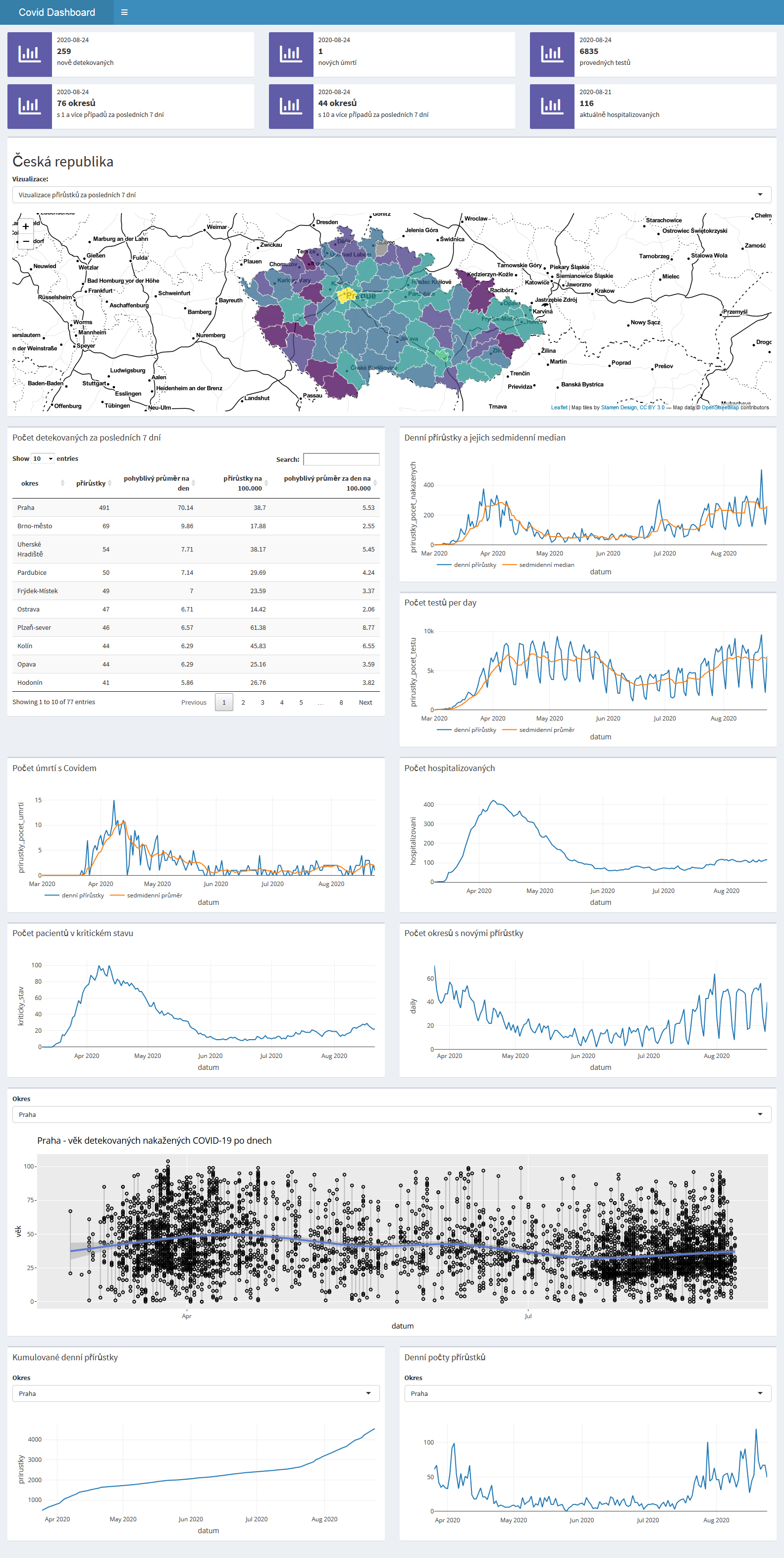Screen dimensions: 784x1558
Task: Select the Brno-město row
Action: coord(196,526)
